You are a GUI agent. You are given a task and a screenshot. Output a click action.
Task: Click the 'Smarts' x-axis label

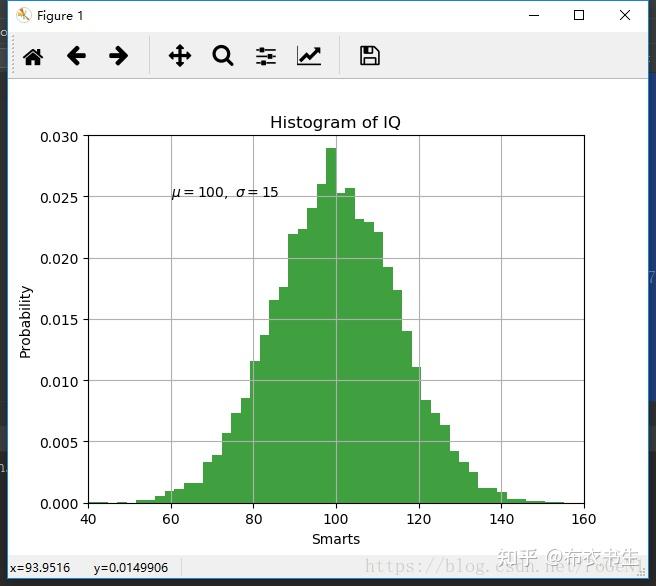[336, 539]
